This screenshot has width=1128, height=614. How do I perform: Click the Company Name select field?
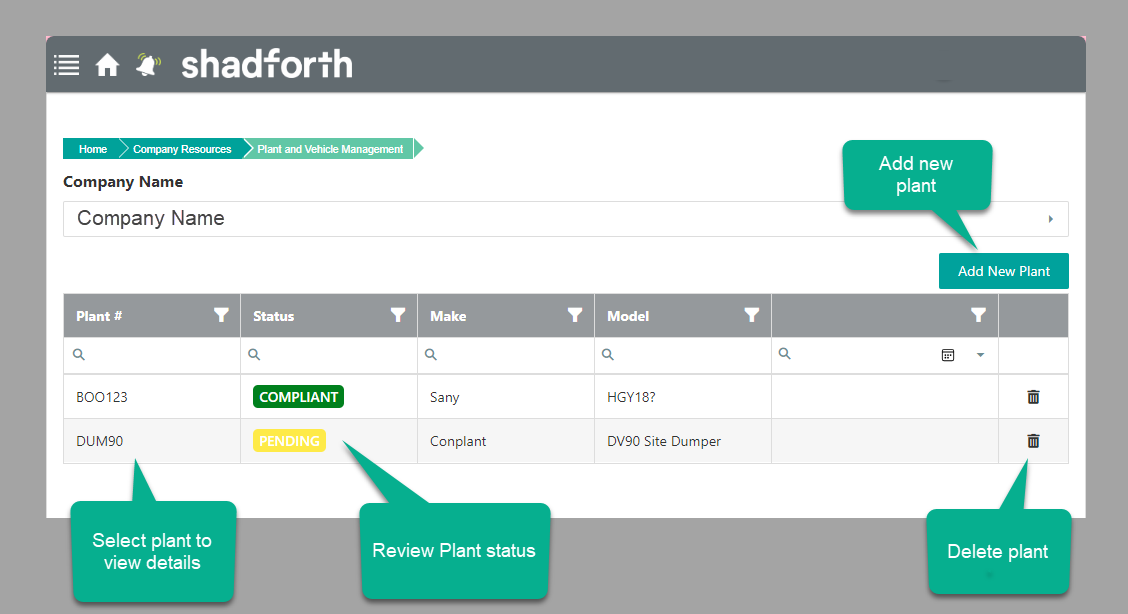pyautogui.click(x=565, y=219)
